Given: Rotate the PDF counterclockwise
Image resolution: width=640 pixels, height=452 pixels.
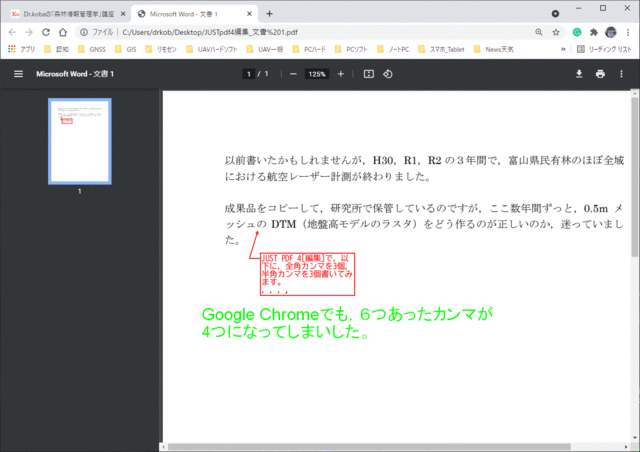Looking at the screenshot, I should (388, 74).
